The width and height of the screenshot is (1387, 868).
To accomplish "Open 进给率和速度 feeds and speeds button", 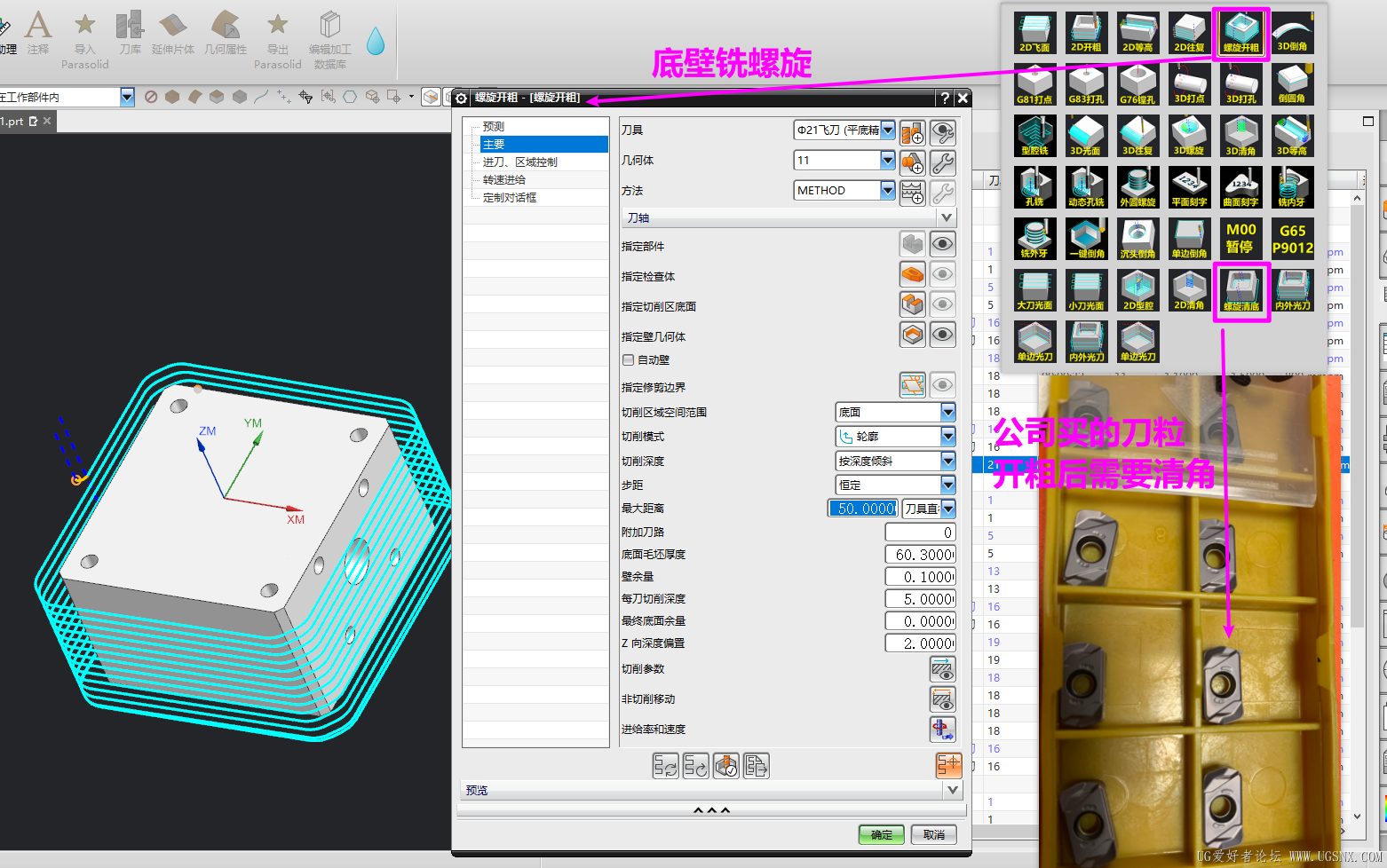I will (943, 730).
